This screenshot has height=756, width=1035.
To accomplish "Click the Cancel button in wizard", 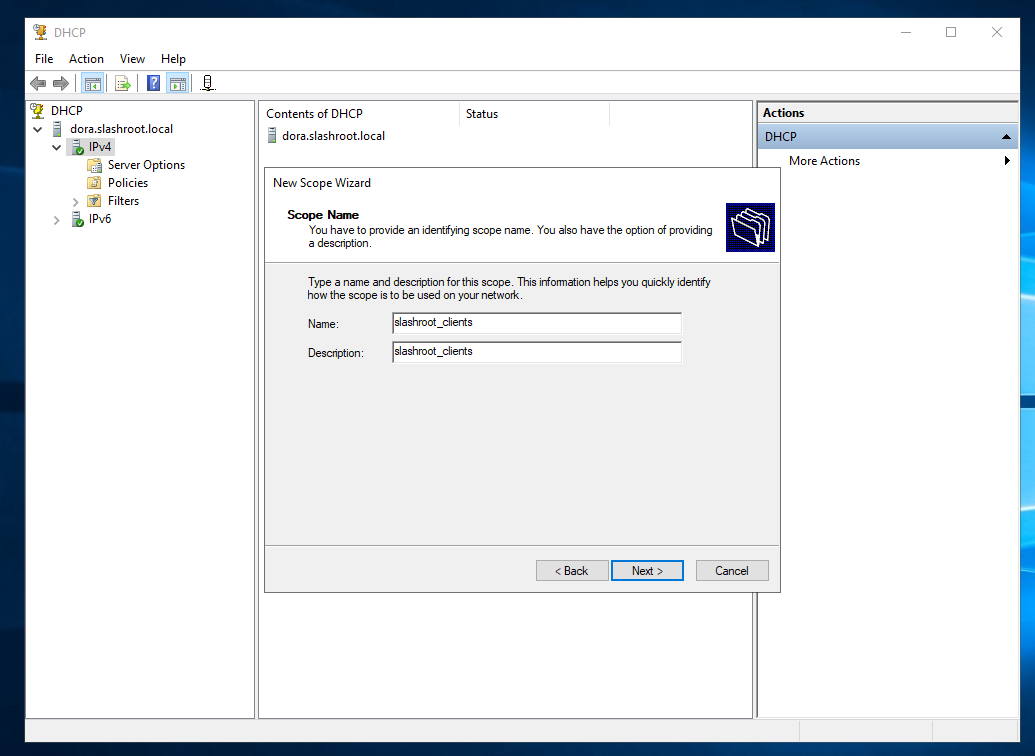I will [731, 571].
